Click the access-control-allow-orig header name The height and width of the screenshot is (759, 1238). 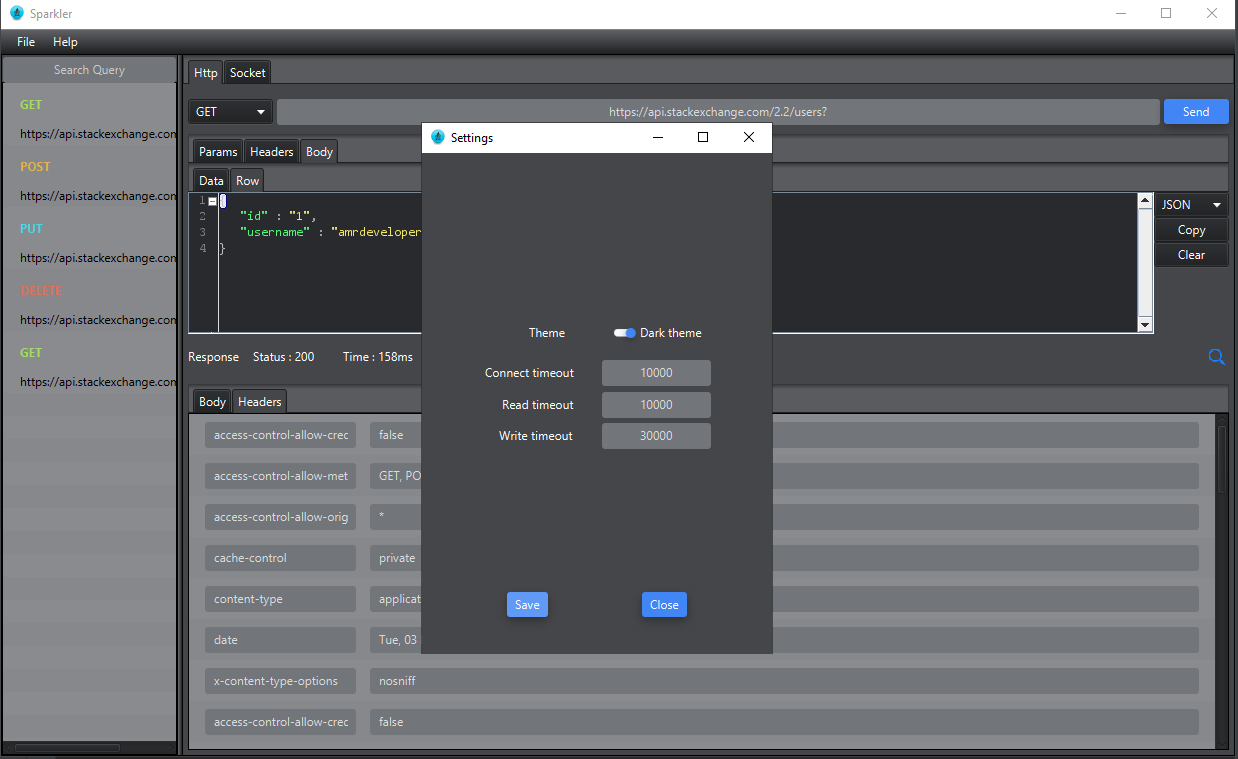[280, 517]
